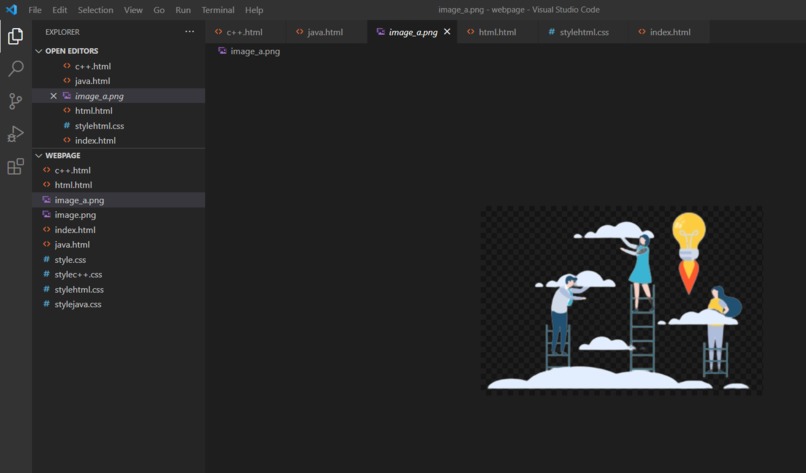
Task: Close image_a.png in Open Editors list
Action: [x=53, y=96]
